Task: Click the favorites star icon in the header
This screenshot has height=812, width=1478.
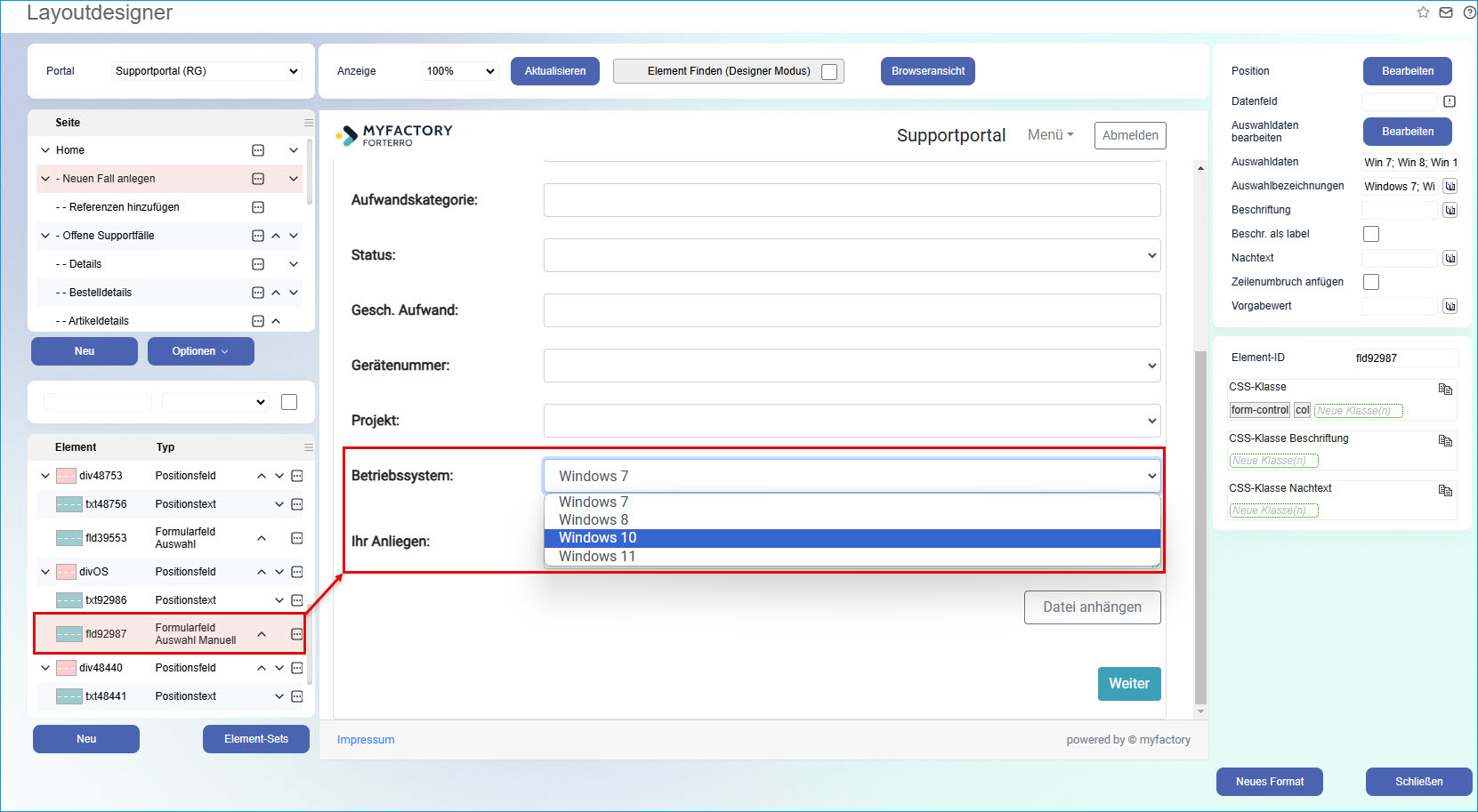Action: pyautogui.click(x=1423, y=12)
